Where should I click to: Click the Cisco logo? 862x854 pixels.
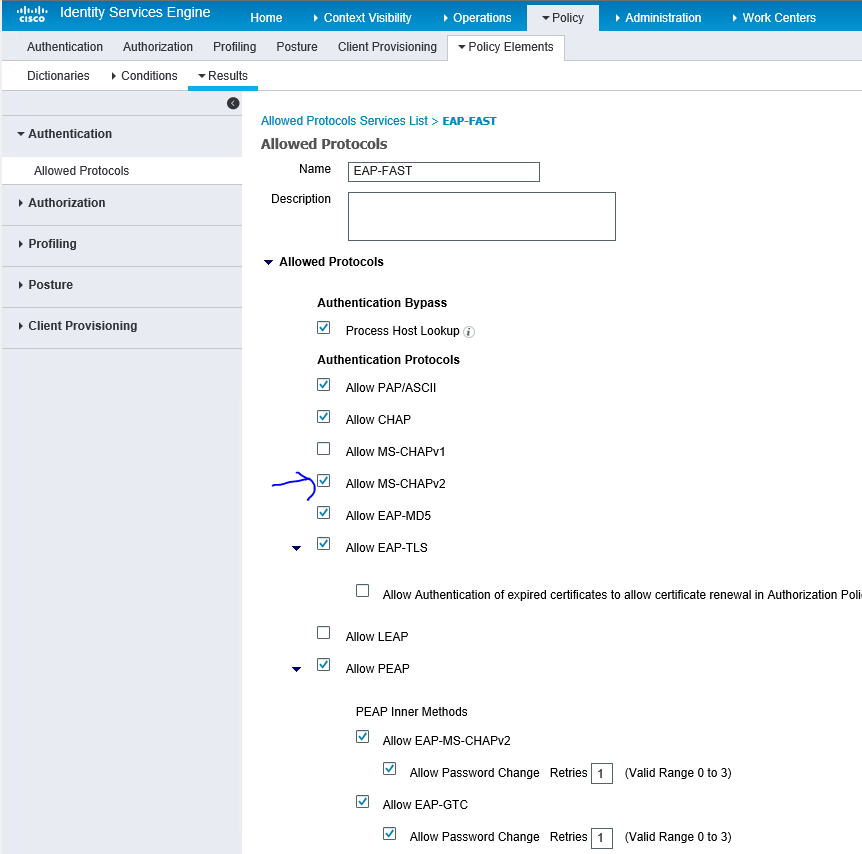pos(32,14)
